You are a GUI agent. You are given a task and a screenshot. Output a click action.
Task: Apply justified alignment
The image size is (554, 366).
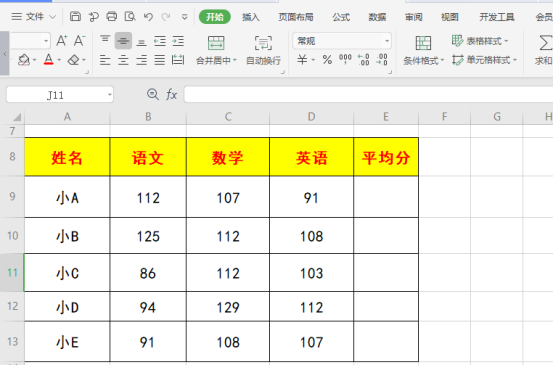point(160,60)
